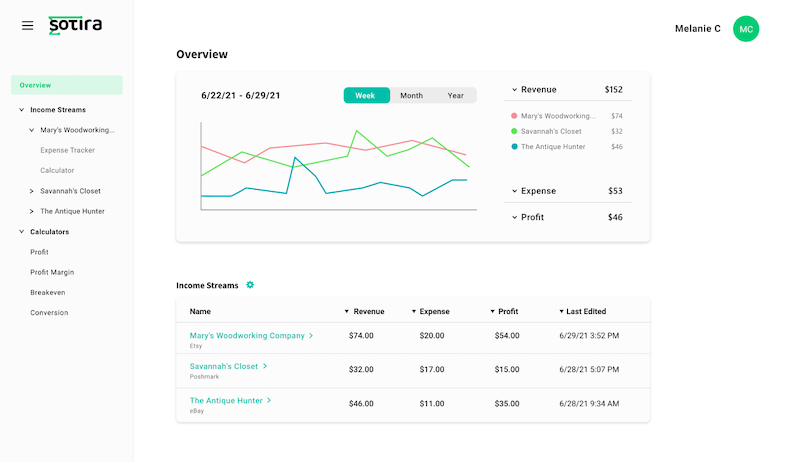Image resolution: width=800 pixels, height=462 pixels.
Task: Click Mary's Woodworking pink legend dot
Action: coord(514,116)
